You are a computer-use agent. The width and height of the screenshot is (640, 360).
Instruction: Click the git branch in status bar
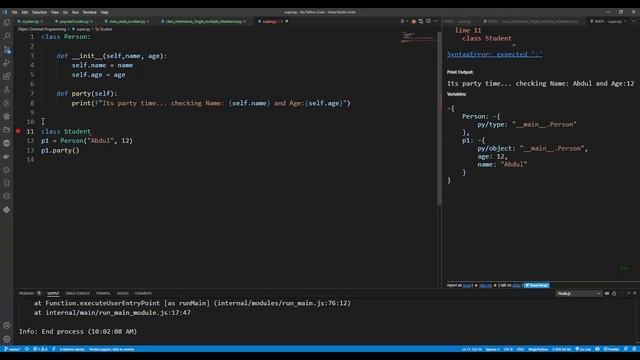coord(12,349)
